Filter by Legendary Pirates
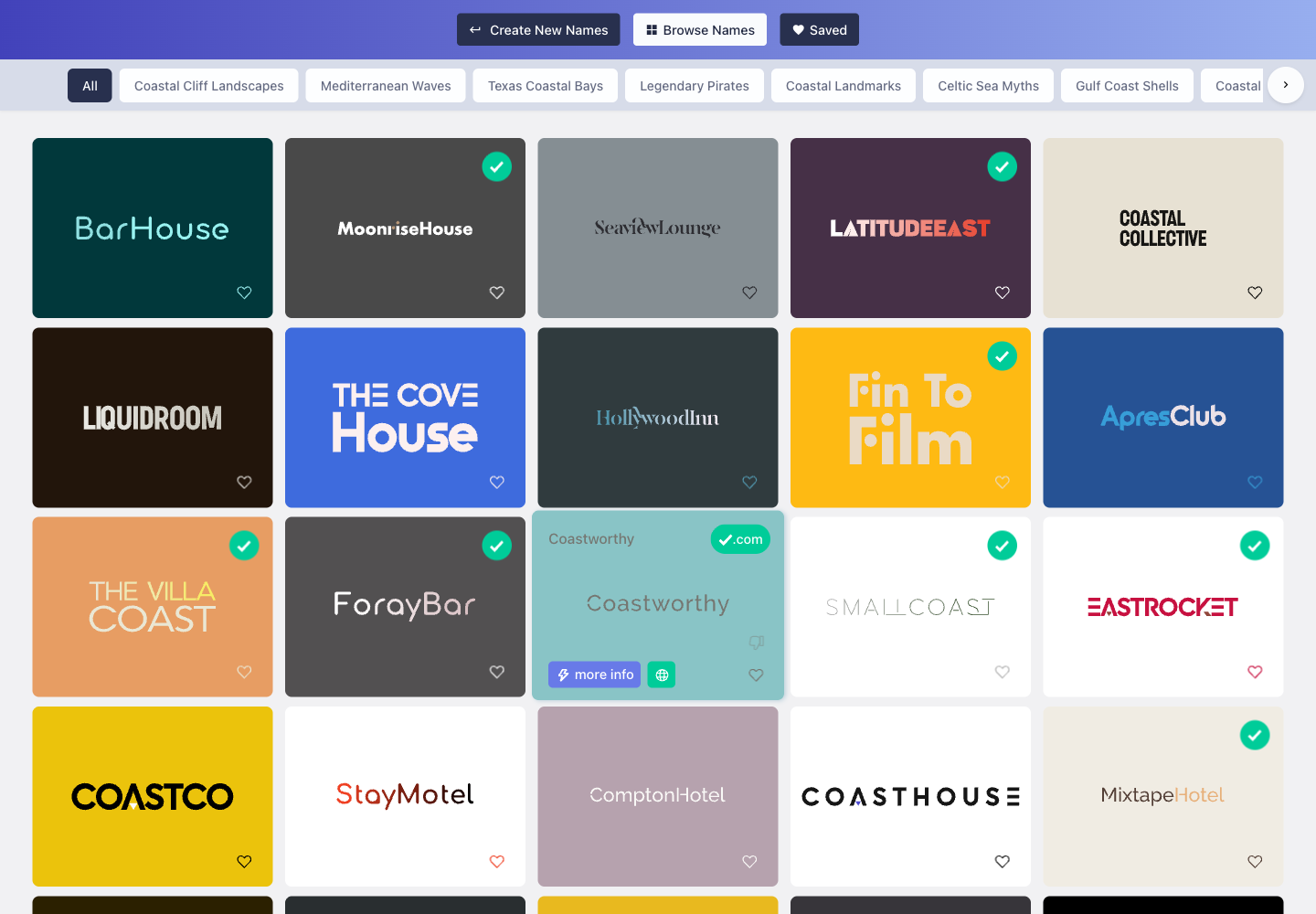The image size is (1316, 914). [x=695, y=86]
